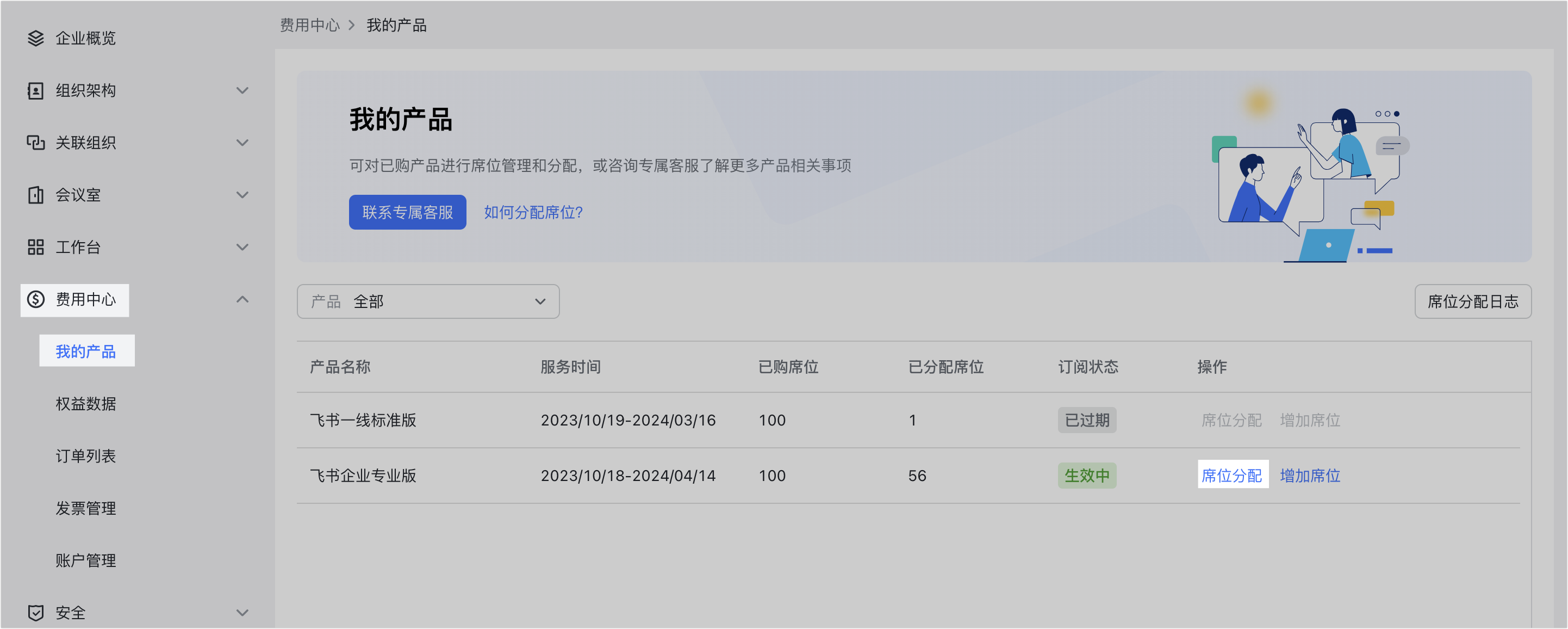Viewport: 1568px width, 629px height.
Task: Collapse the 费用中心 chevron
Action: click(242, 300)
